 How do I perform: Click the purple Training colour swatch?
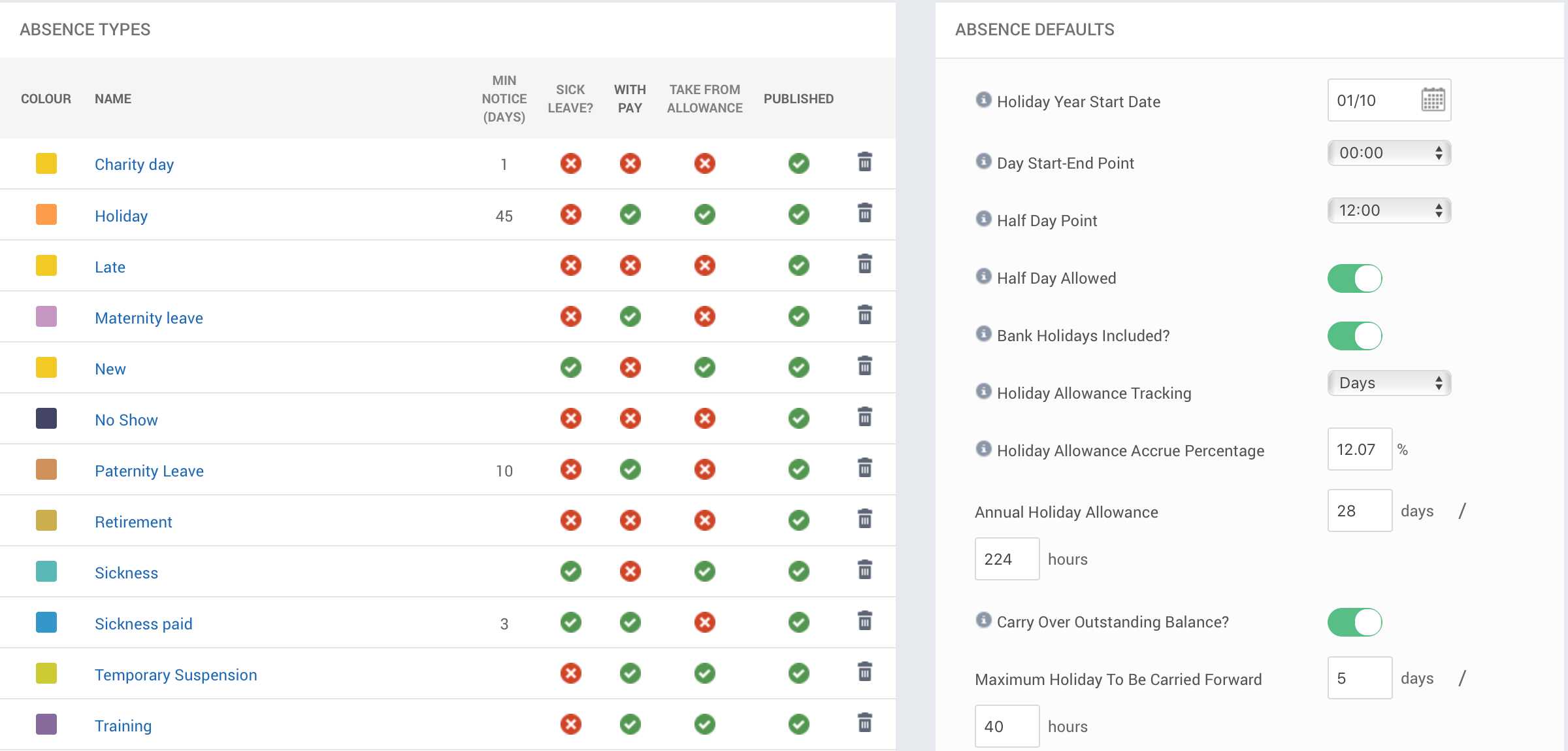[x=46, y=724]
